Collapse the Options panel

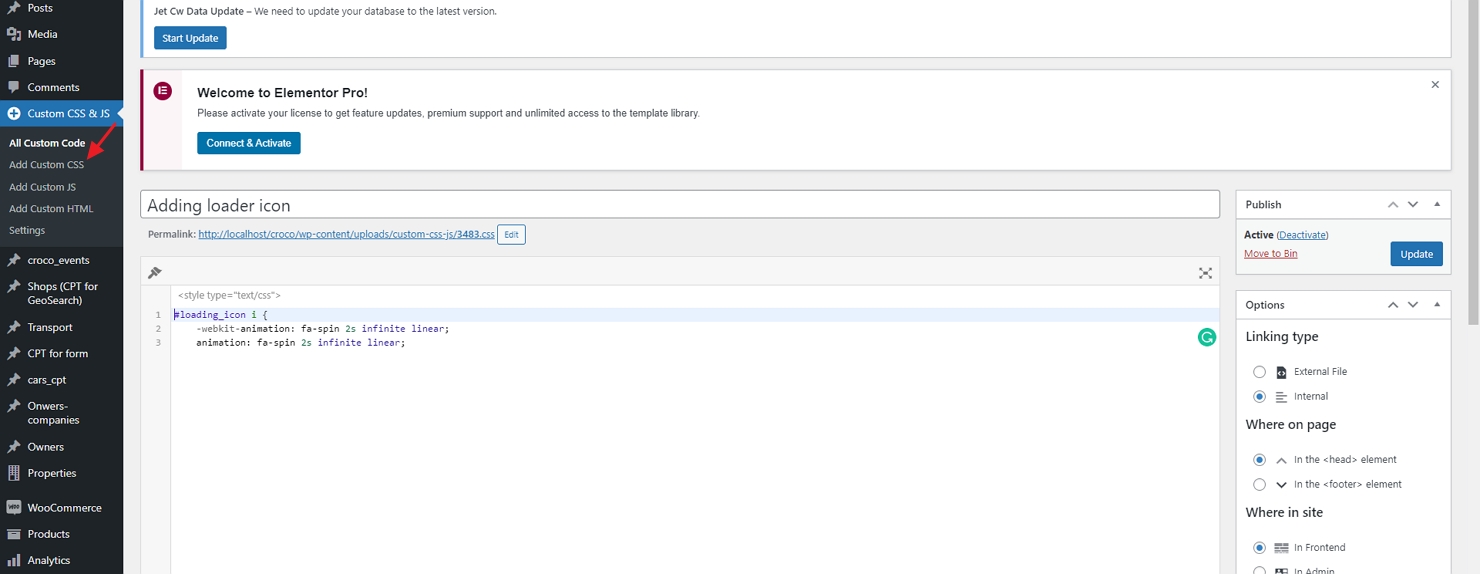tap(1437, 304)
